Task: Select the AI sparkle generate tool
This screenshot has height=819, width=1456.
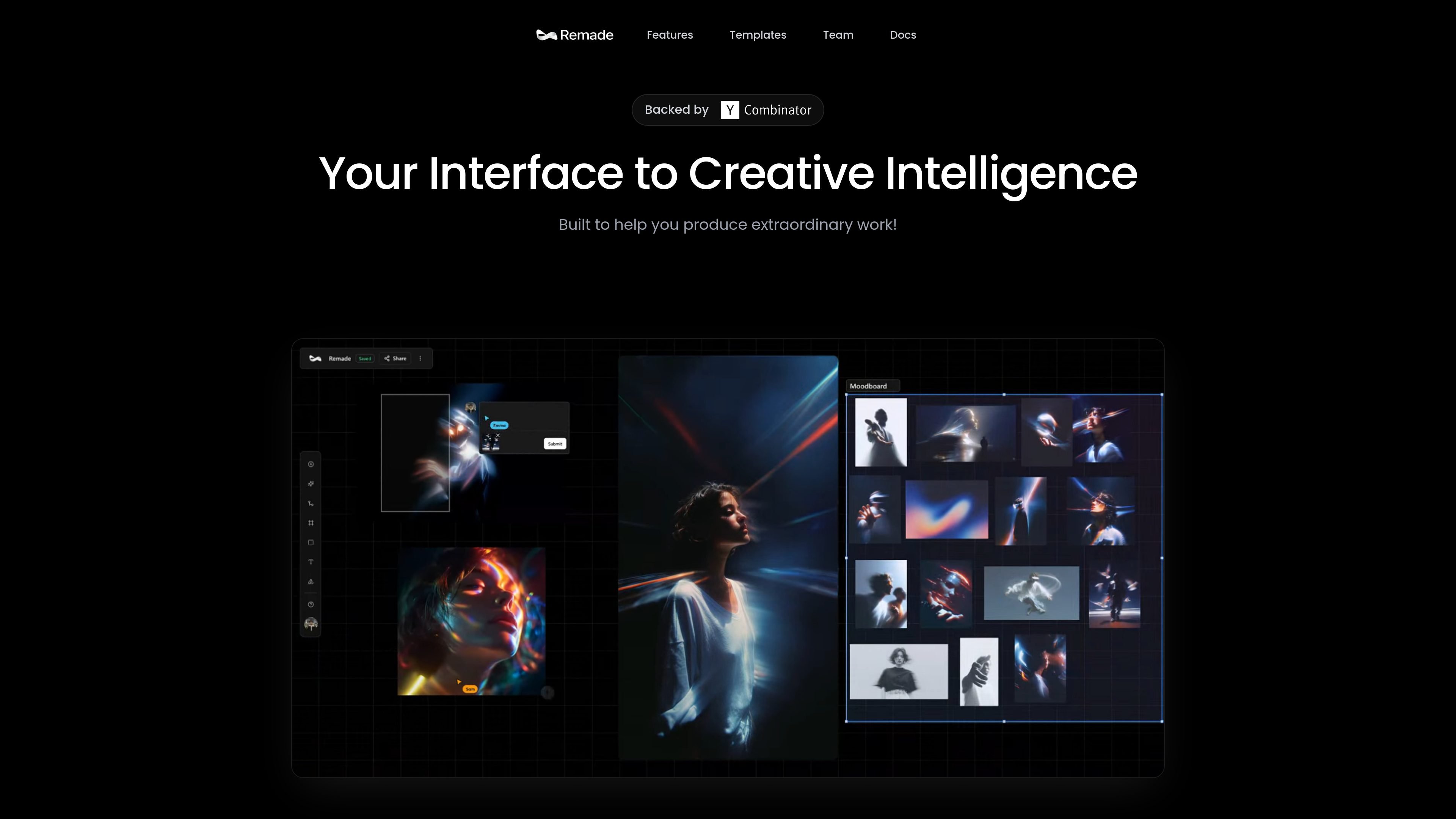Action: pos(311,484)
